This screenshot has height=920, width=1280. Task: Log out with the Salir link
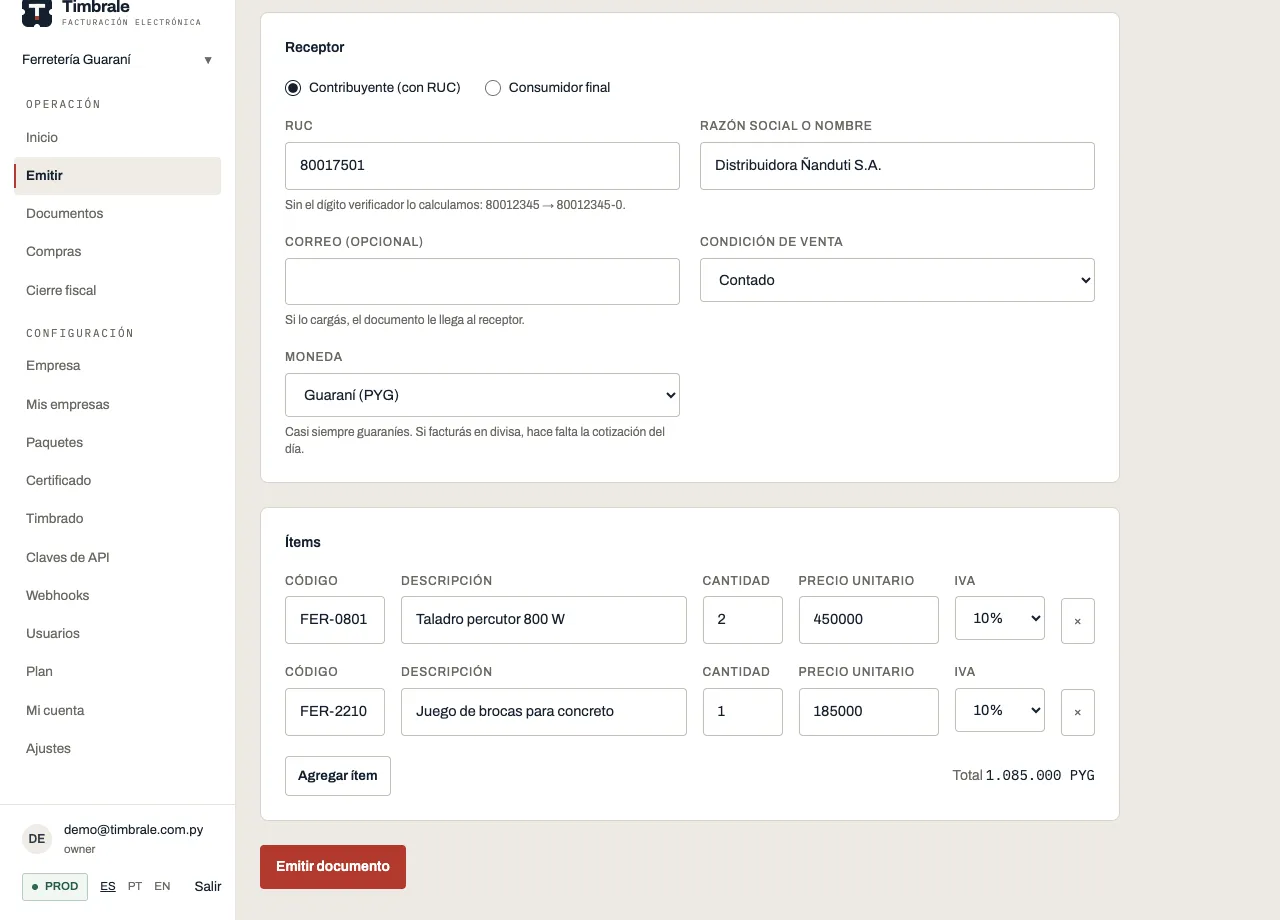[208, 887]
